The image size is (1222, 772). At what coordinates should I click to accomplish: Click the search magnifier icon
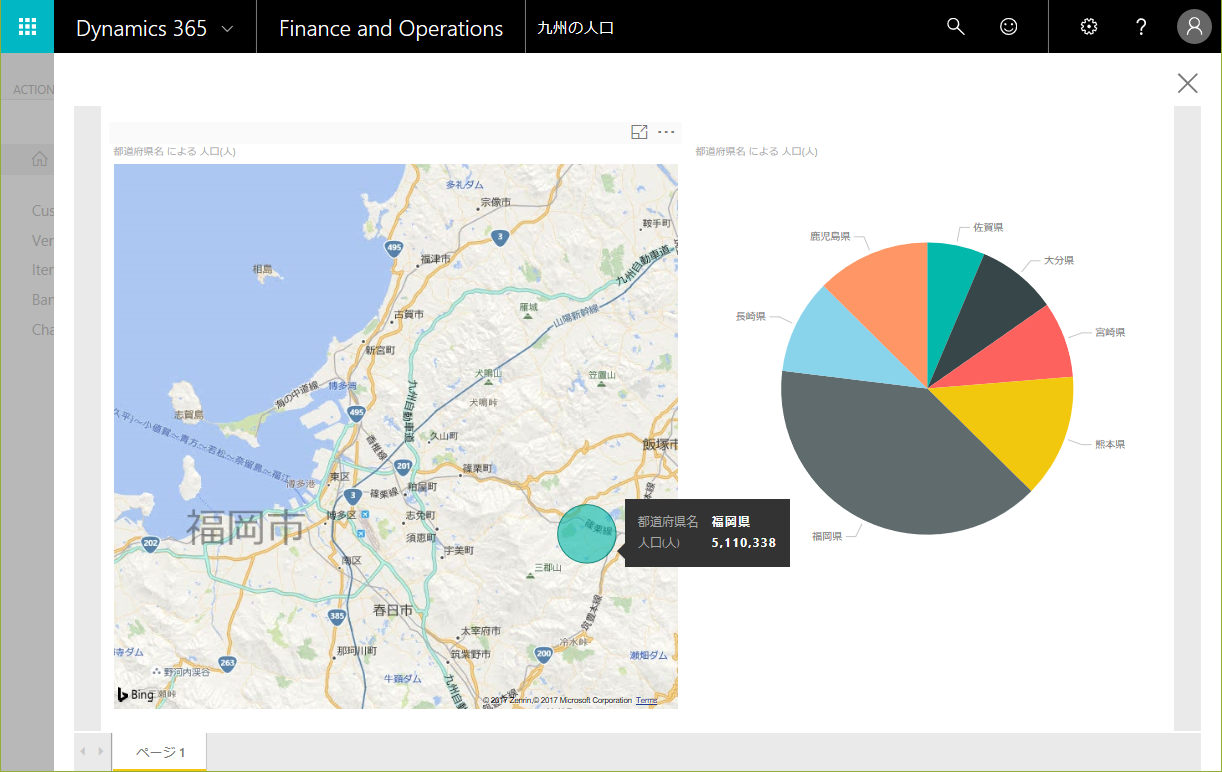coord(955,27)
